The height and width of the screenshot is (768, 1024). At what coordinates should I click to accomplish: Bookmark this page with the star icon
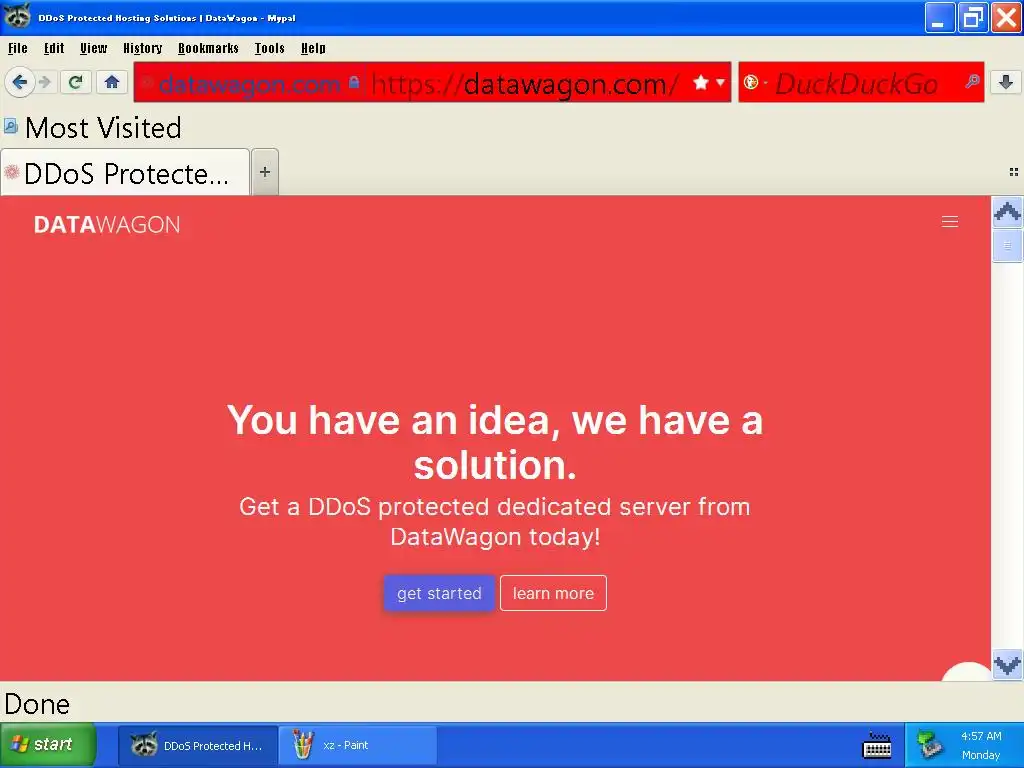[701, 82]
